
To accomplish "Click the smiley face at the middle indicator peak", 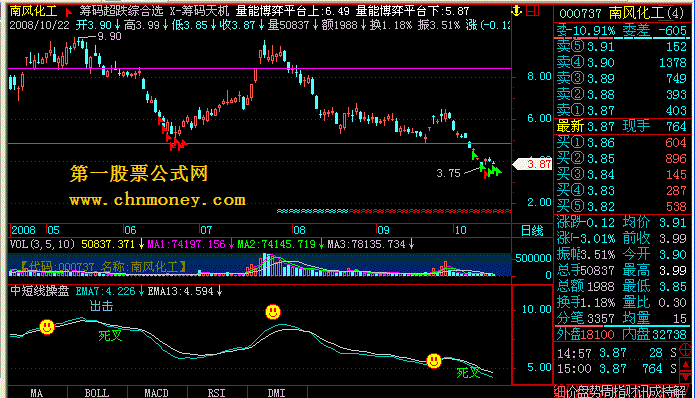I will [x=273, y=312].
